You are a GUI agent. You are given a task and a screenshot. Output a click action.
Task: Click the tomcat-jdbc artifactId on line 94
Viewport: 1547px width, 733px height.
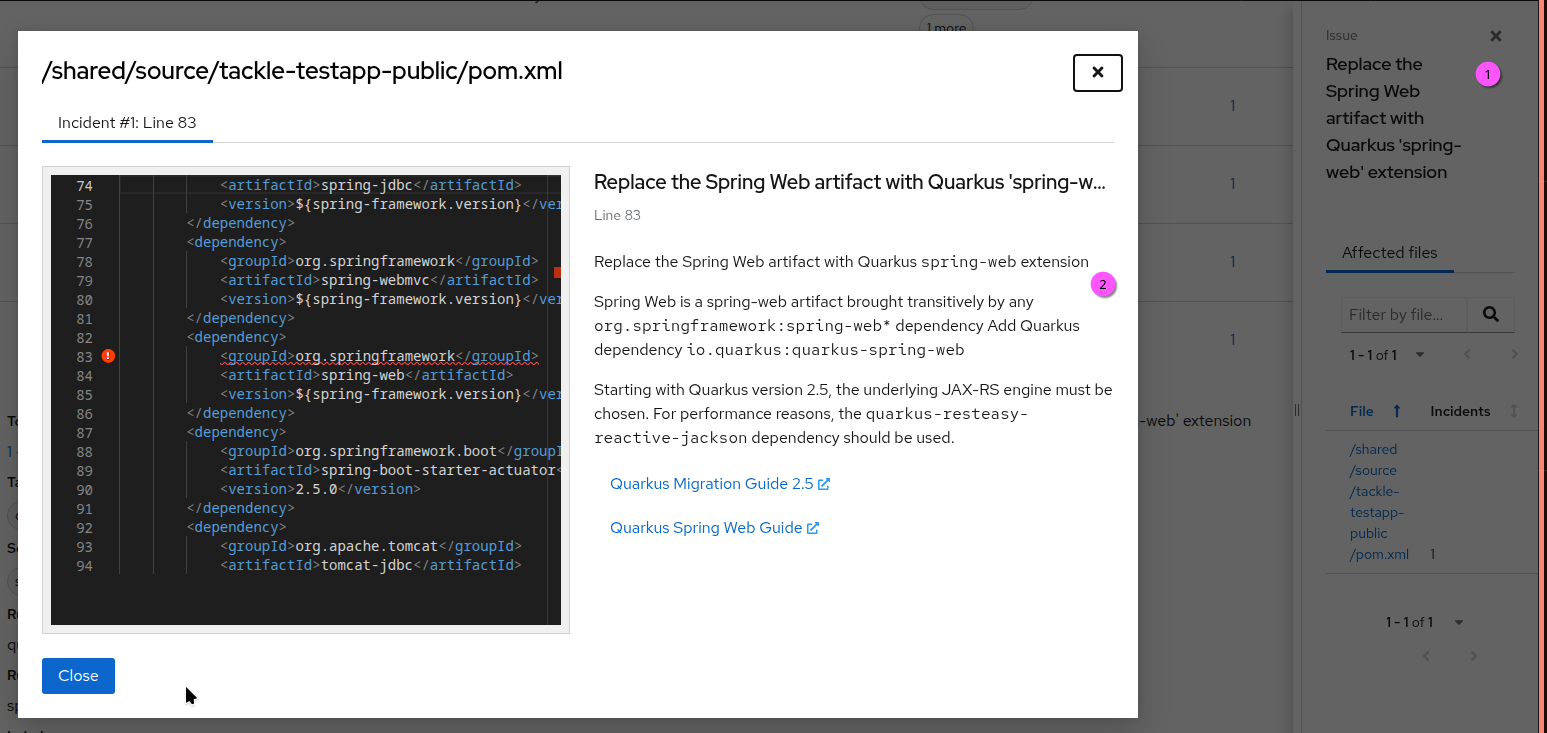(x=366, y=565)
